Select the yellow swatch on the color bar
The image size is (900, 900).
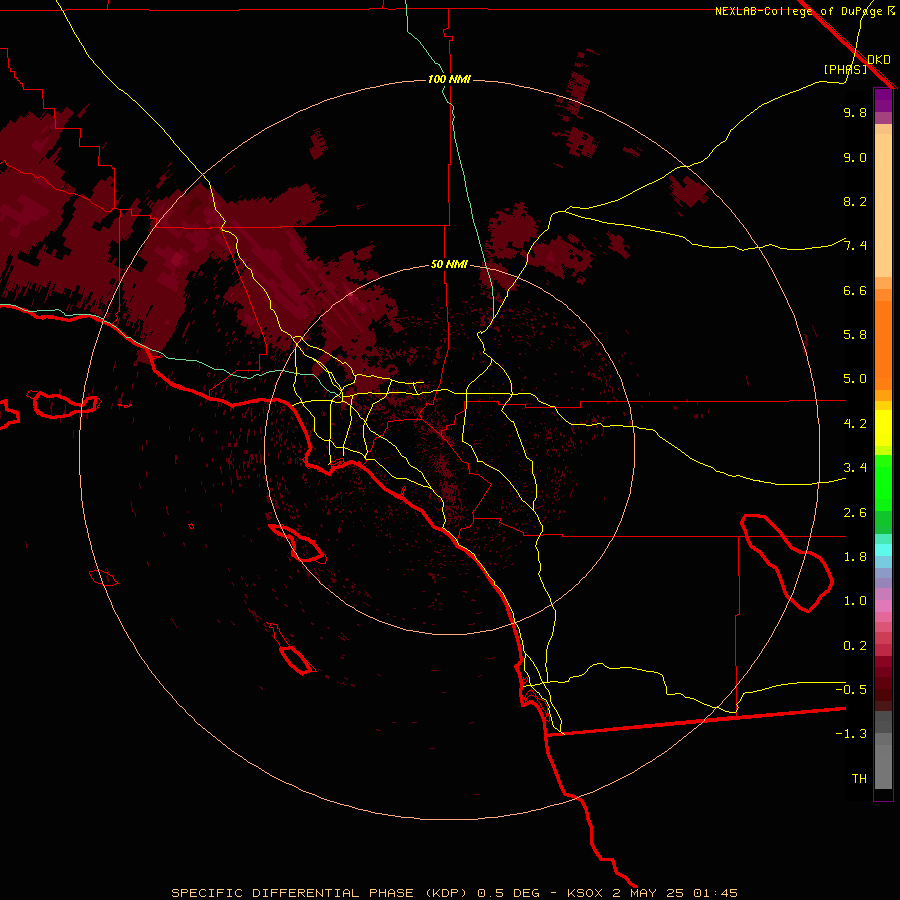coord(883,428)
